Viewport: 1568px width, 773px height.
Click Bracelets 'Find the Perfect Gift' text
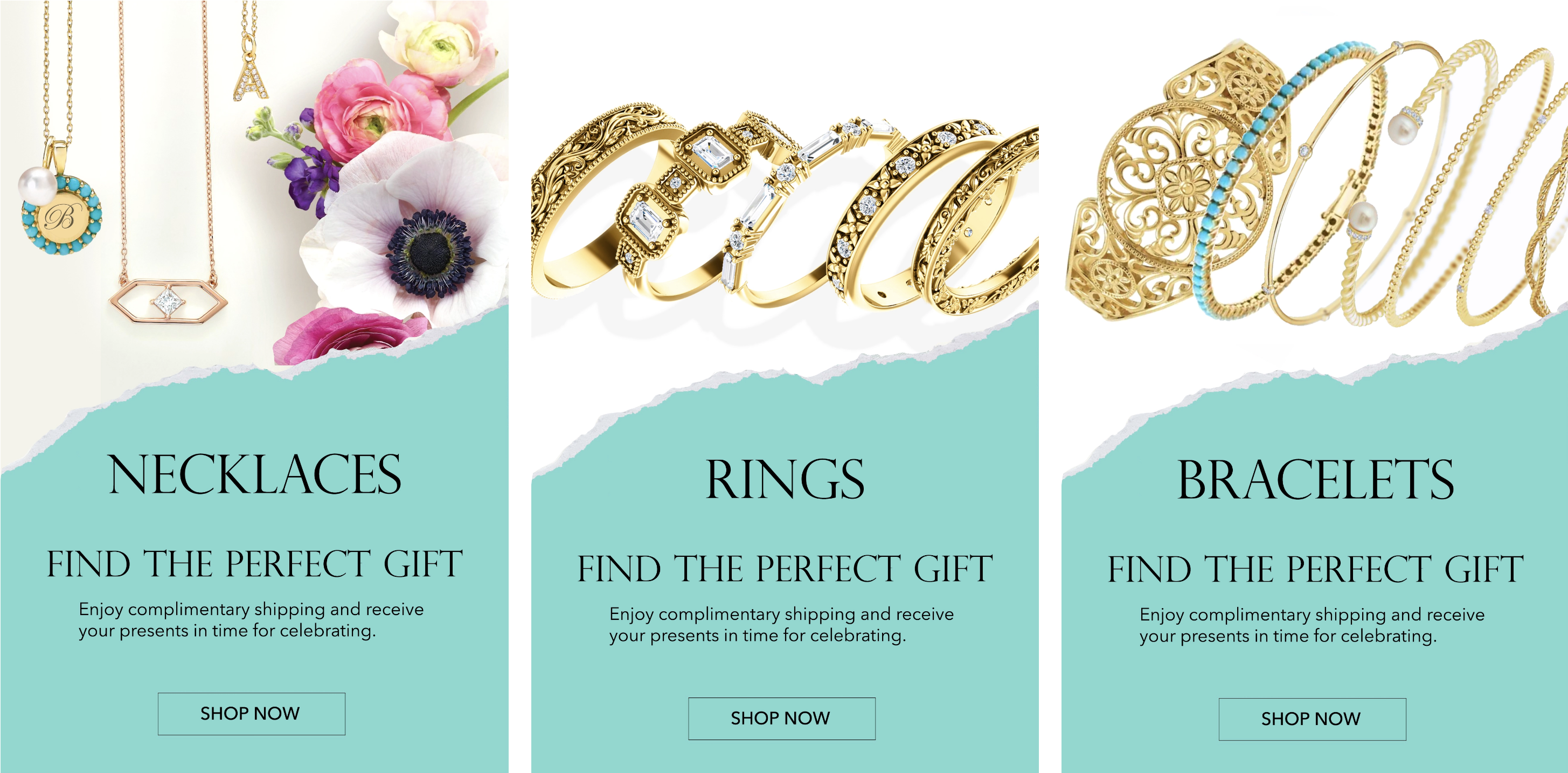[x=1315, y=569]
